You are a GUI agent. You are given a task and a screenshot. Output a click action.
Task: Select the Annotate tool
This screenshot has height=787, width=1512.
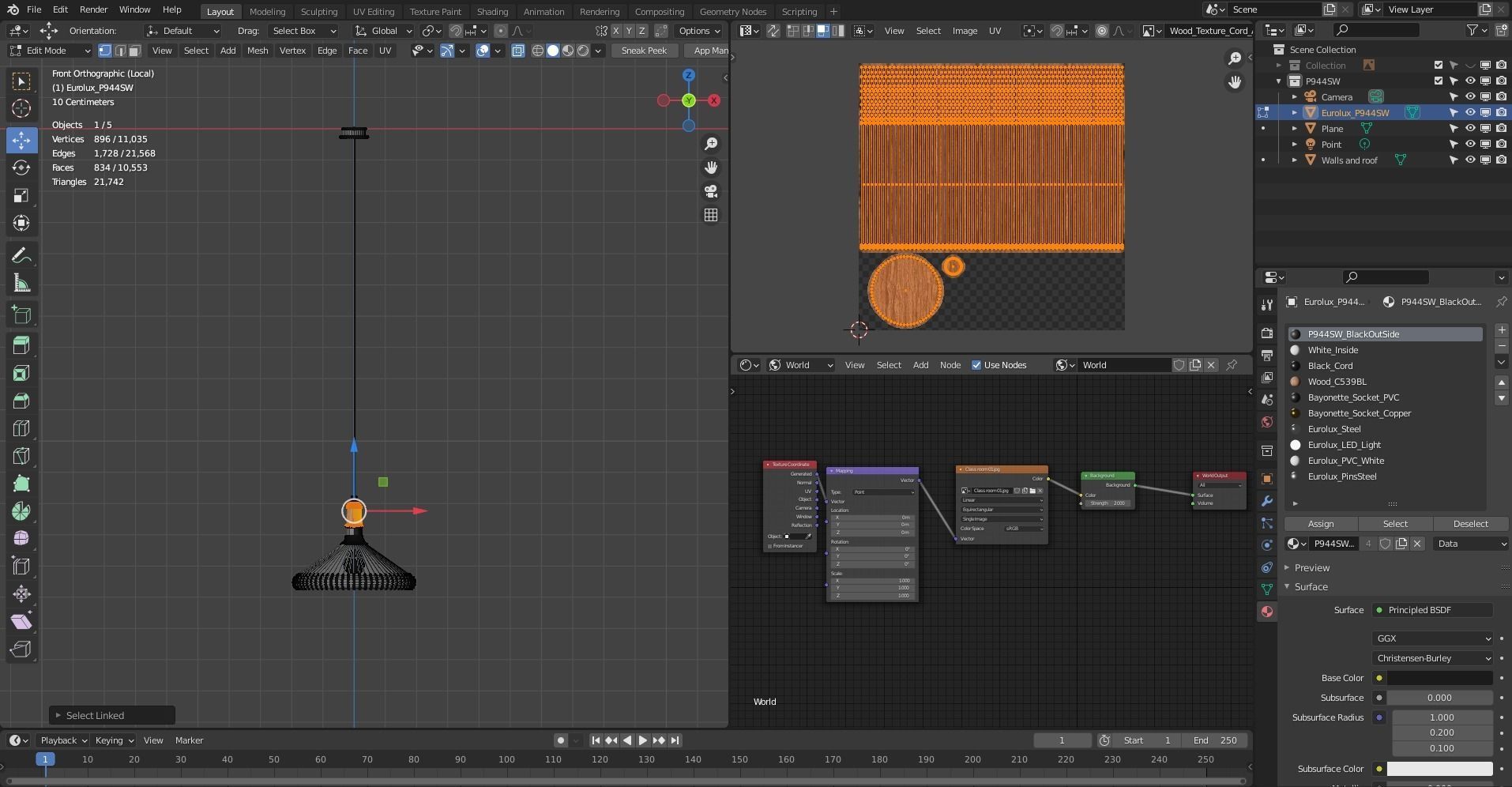(21, 255)
